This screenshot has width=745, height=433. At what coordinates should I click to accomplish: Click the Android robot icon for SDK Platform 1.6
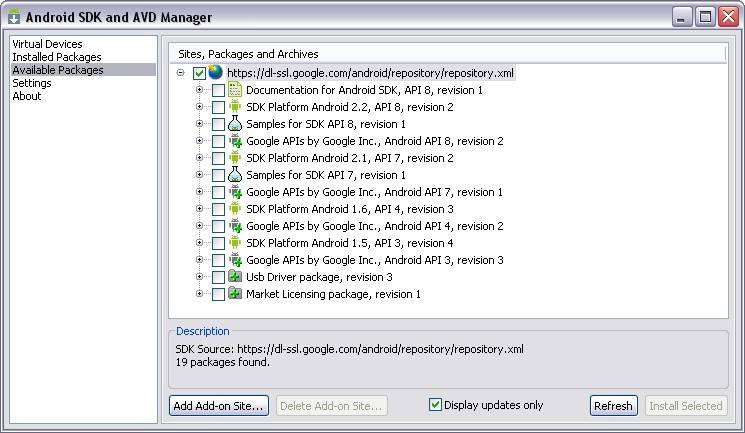(x=235, y=209)
